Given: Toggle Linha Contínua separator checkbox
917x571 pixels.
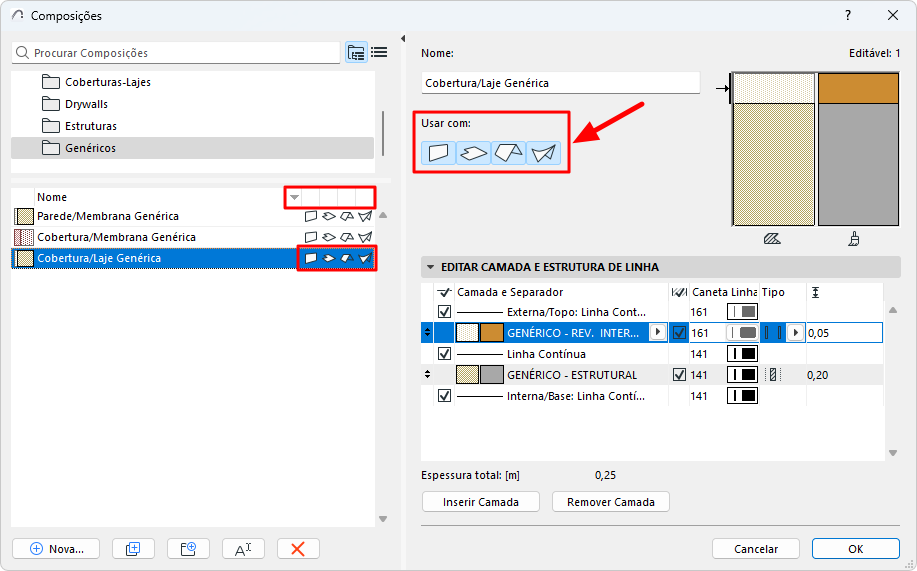Looking at the screenshot, I should [444, 354].
